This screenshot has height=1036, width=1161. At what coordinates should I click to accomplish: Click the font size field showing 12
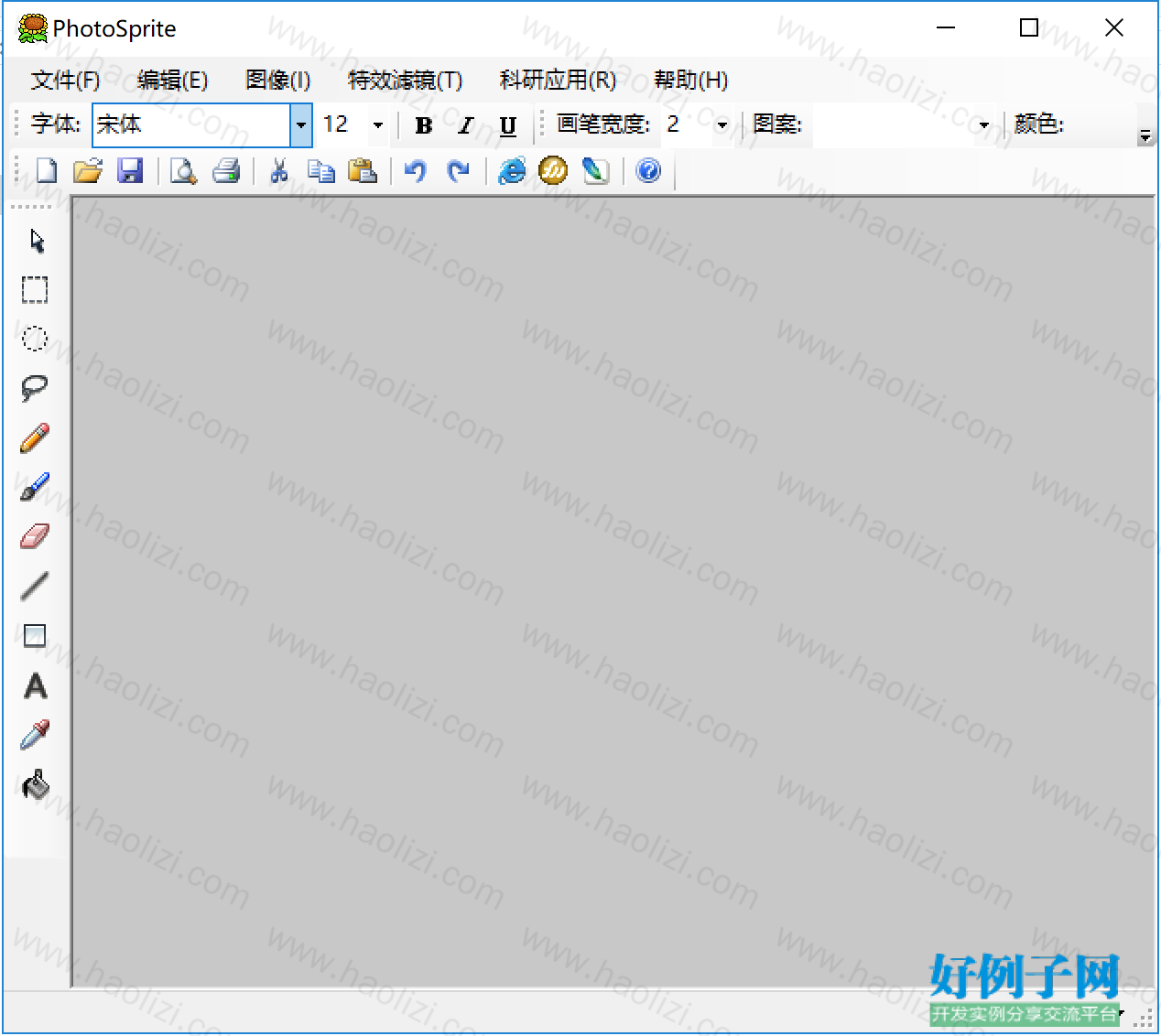pos(342,125)
